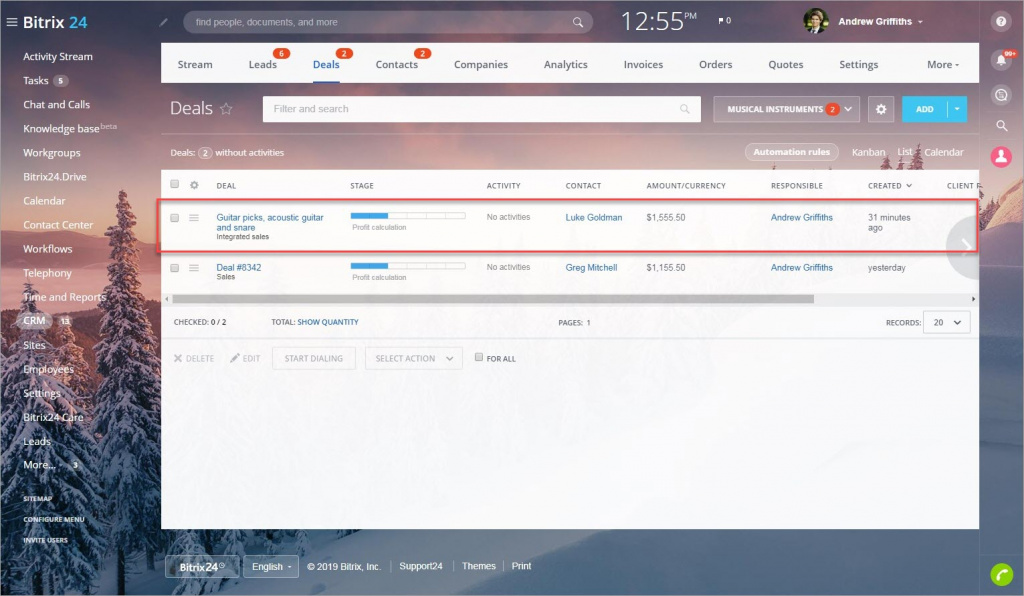This screenshot has width=1024, height=596.
Task: Open row actions menu for Deal #8342
Action: coord(194,268)
